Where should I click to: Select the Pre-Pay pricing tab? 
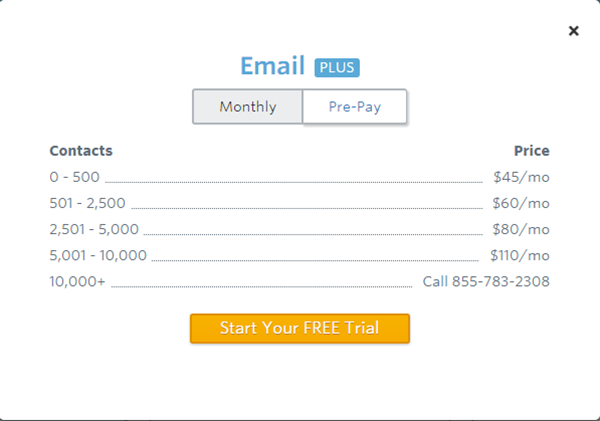354,107
